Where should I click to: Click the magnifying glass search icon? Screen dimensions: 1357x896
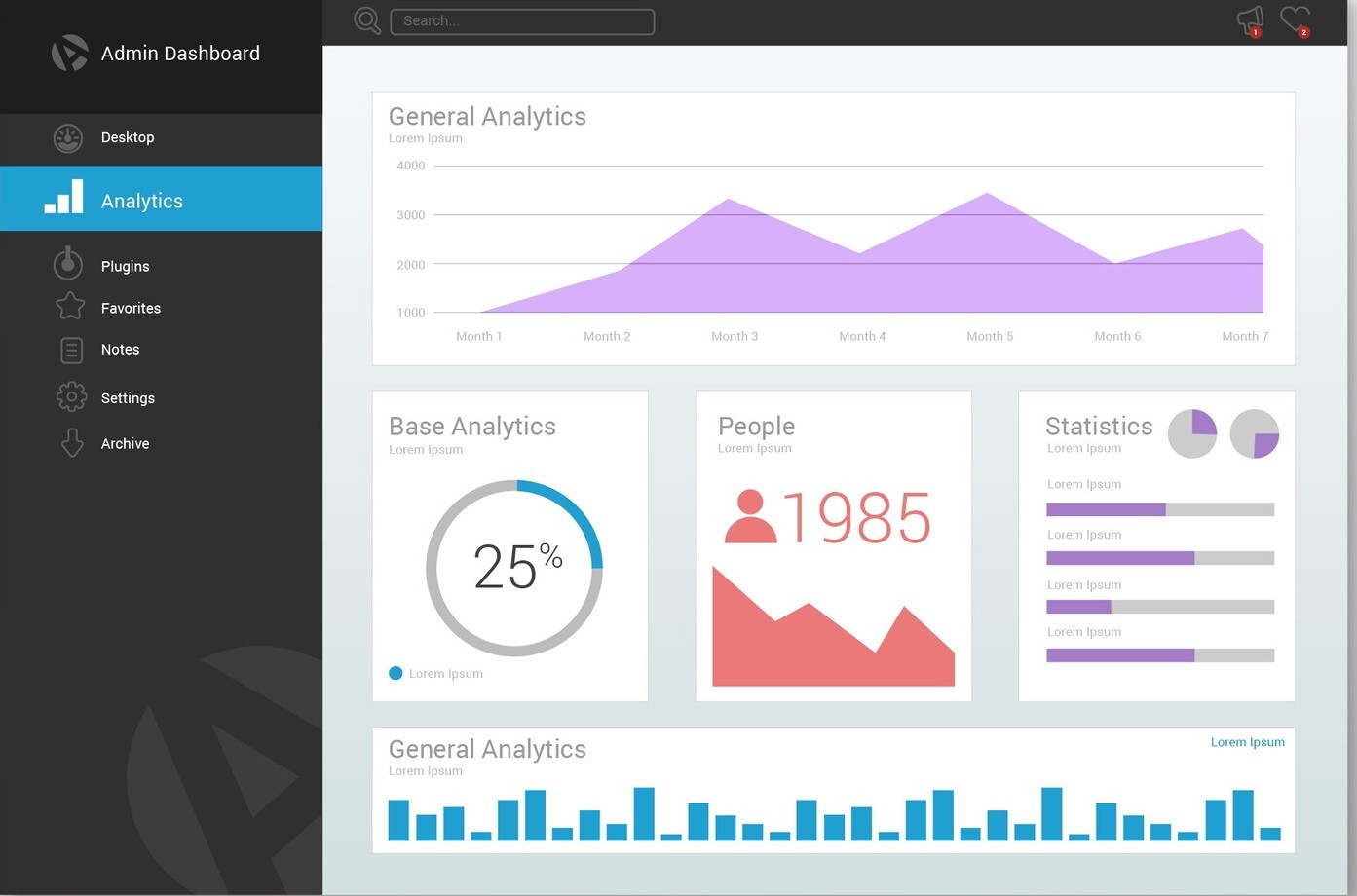[366, 19]
